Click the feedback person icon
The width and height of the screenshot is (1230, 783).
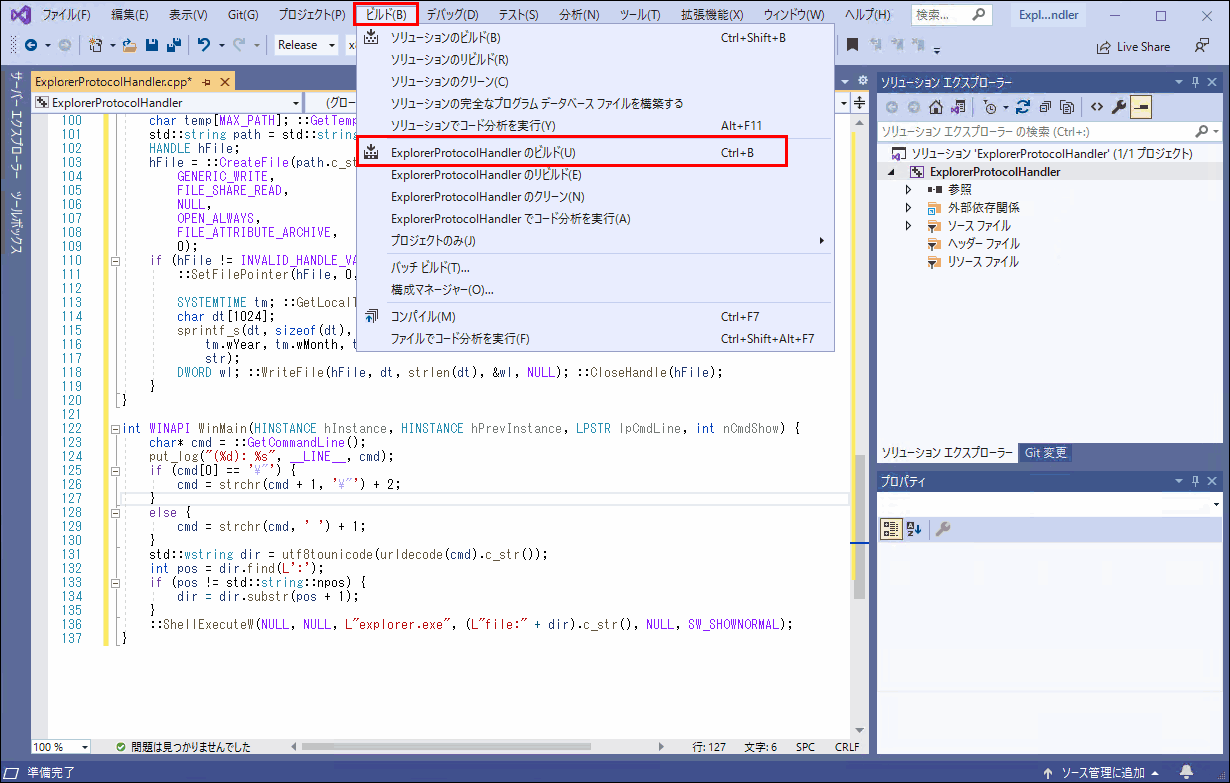tap(1201, 46)
